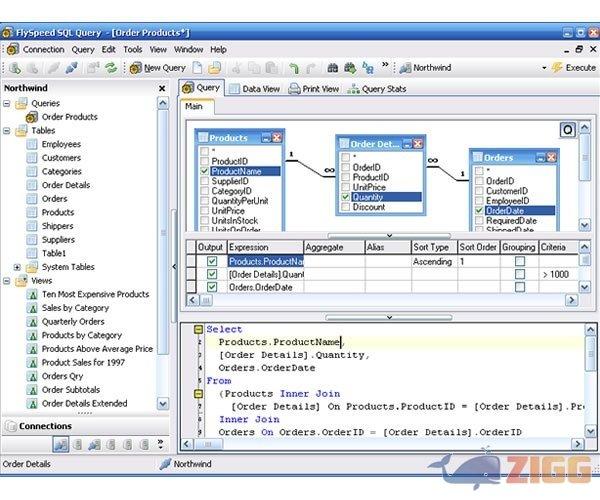Viewport: 600px width, 500px height.
Task: Click the Execute lightning button
Action: [x=574, y=68]
